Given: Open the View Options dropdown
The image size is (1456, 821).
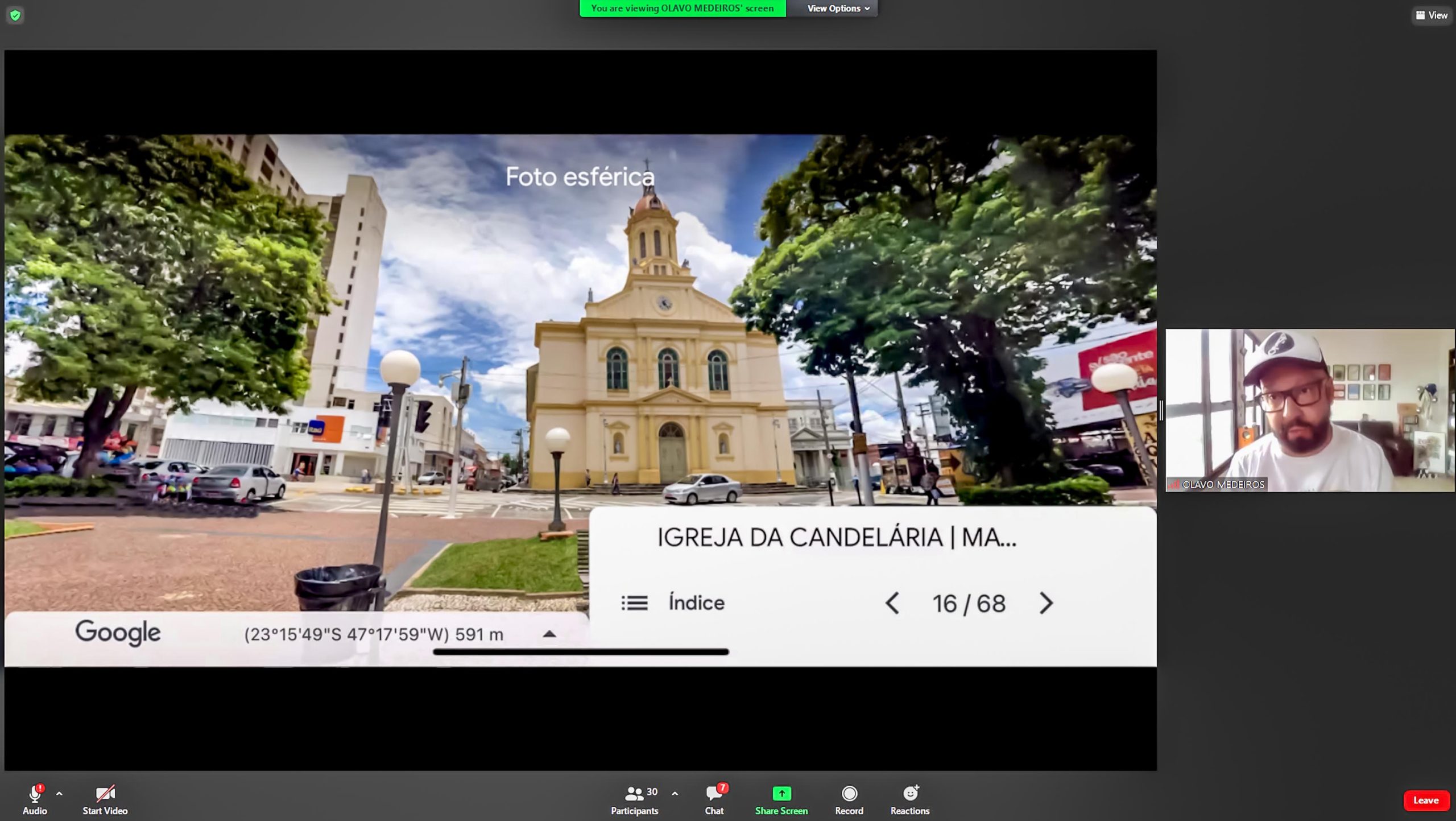Looking at the screenshot, I should click(x=838, y=9).
